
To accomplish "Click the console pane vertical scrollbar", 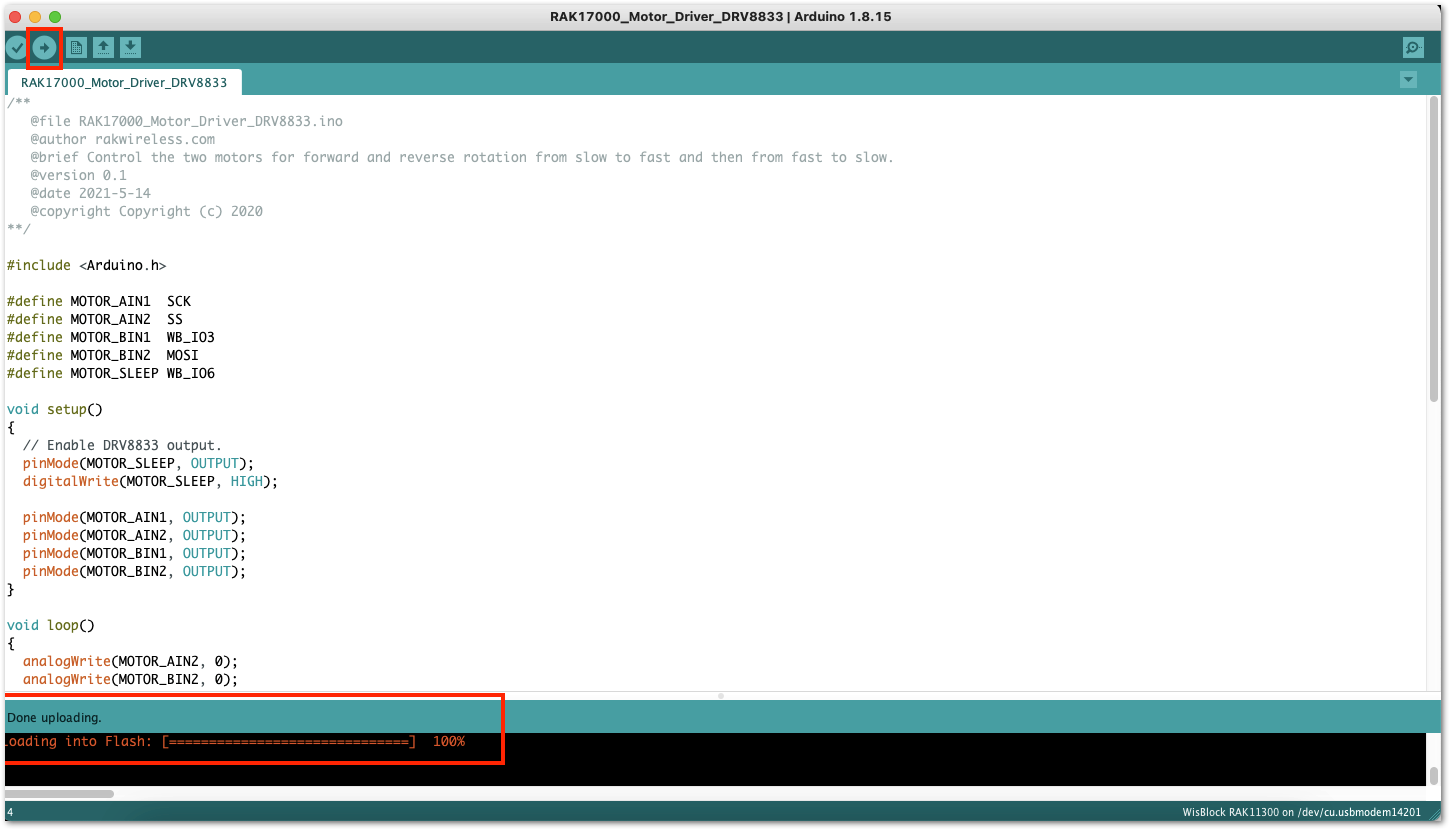I will [1434, 776].
